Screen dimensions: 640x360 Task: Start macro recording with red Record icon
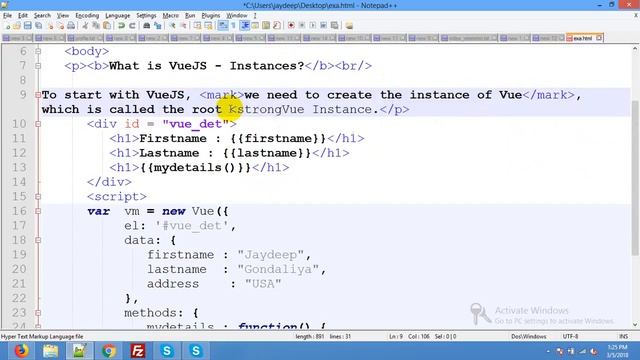click(x=291, y=26)
